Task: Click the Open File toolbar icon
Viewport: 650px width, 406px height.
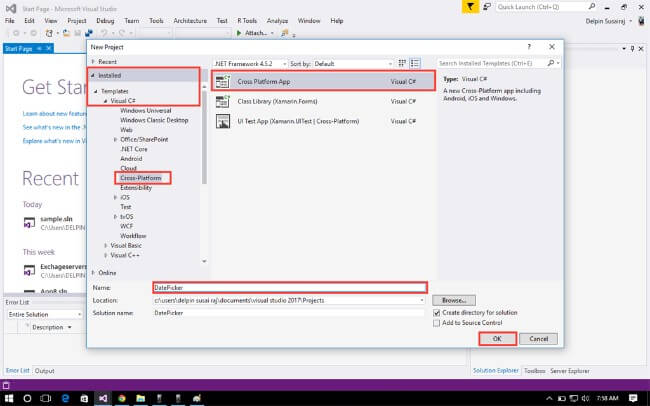Action: tap(66, 33)
